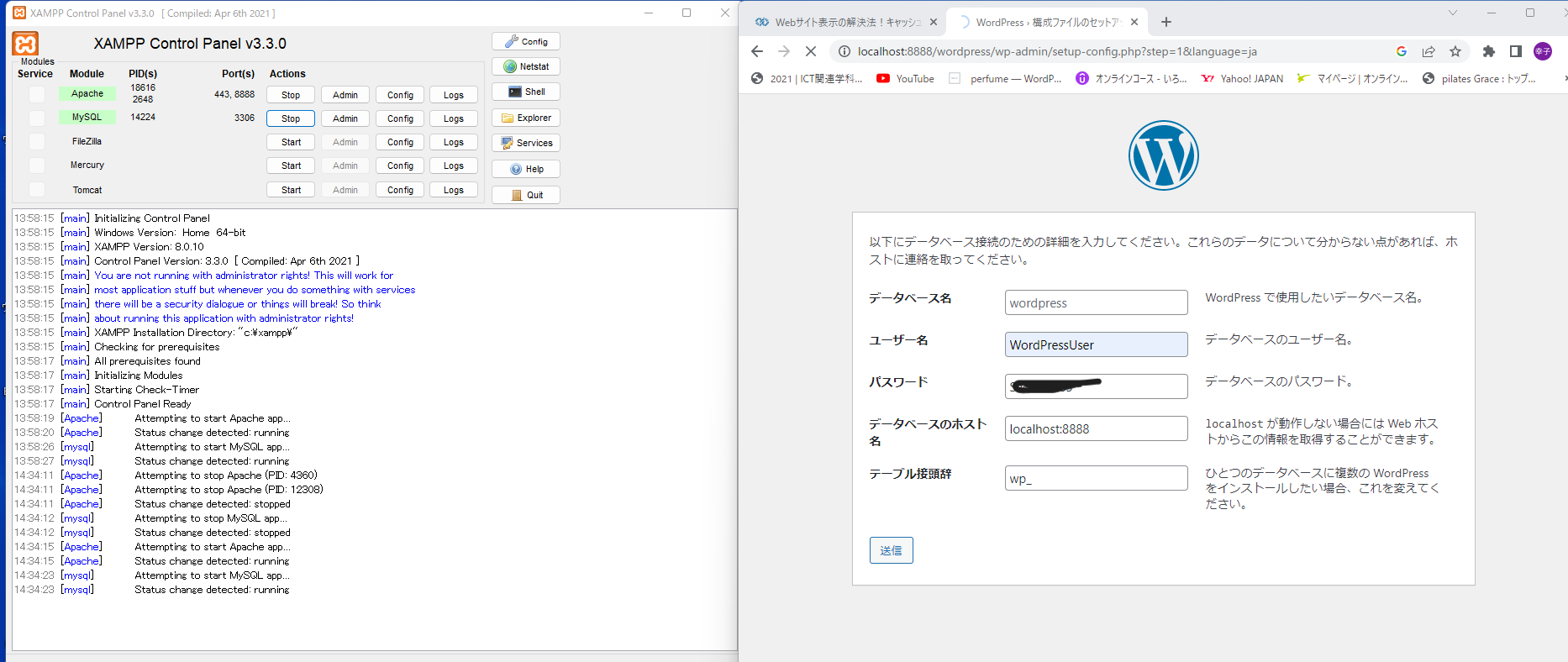1568x662 pixels.
Task: Quit the XAMPP Control Panel
Action: [x=526, y=195]
